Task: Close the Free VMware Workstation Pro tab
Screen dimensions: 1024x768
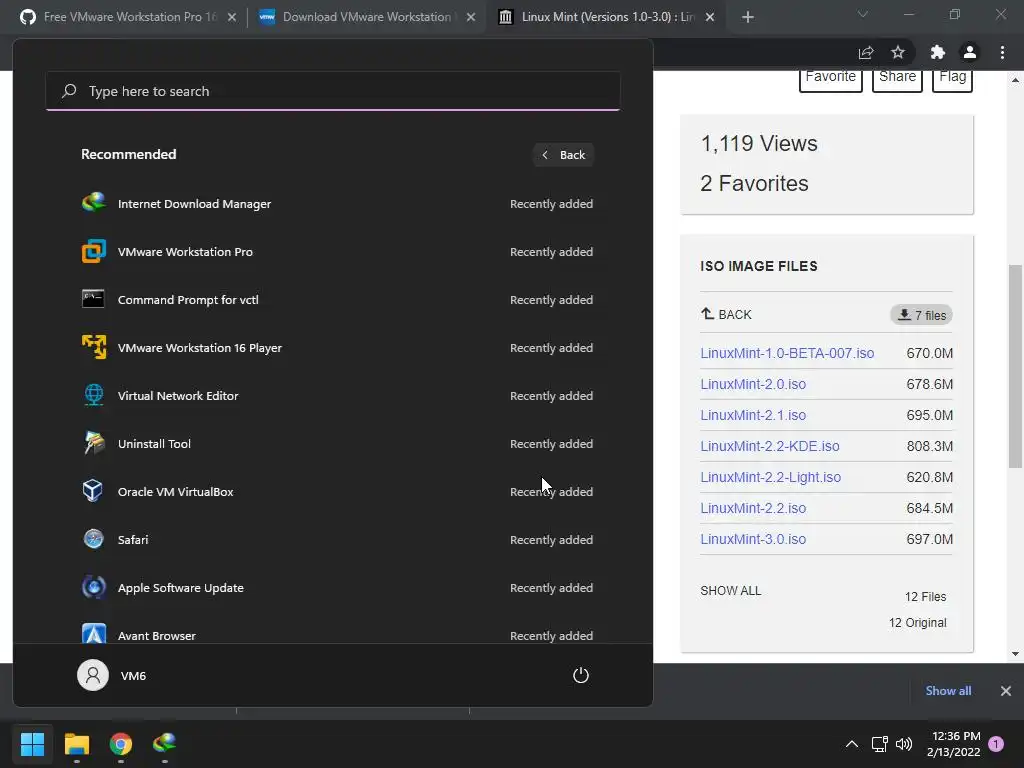Action: pyautogui.click(x=232, y=18)
